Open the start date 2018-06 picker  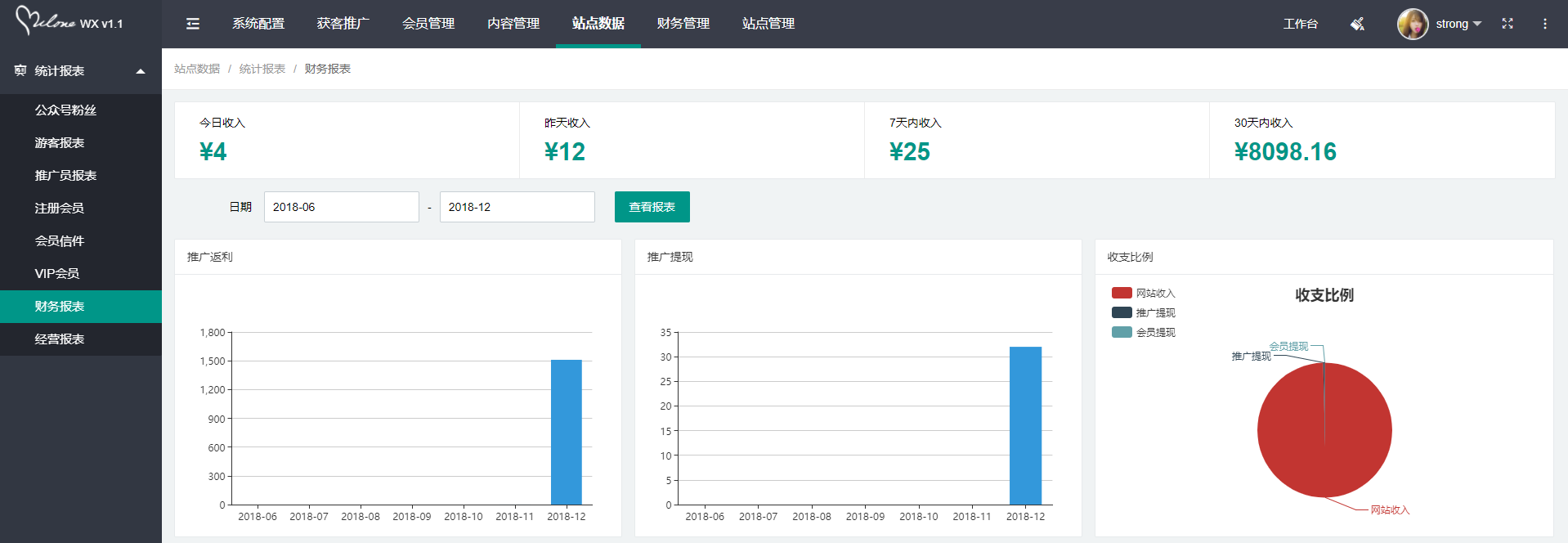(x=341, y=207)
